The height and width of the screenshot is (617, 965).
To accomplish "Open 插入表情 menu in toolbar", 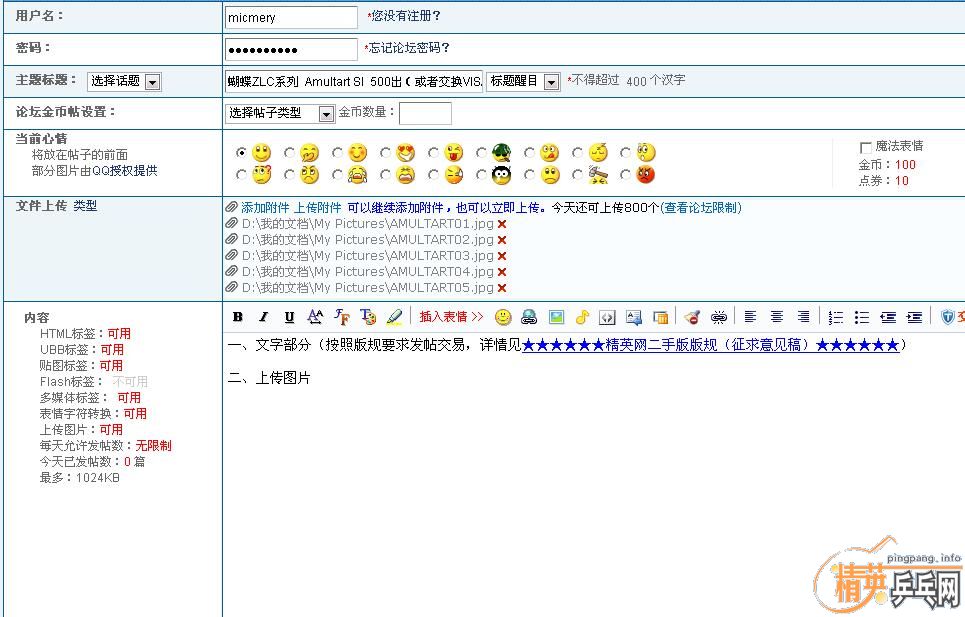I will point(451,317).
